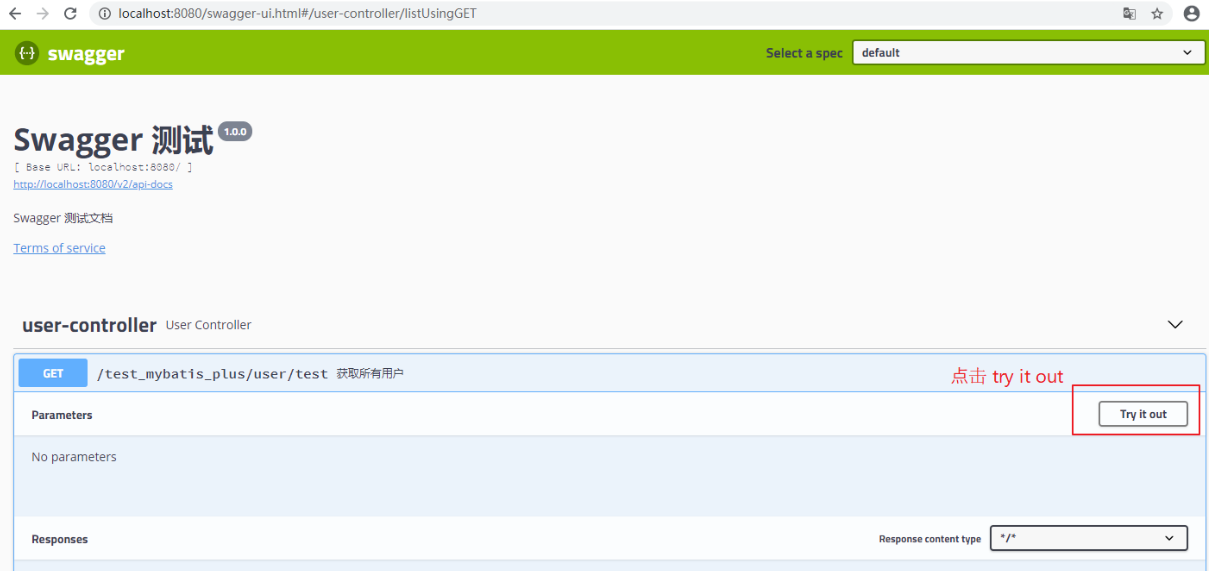1209x571 pixels.
Task: Click the Swagger logo icon
Action: pyautogui.click(x=27, y=53)
